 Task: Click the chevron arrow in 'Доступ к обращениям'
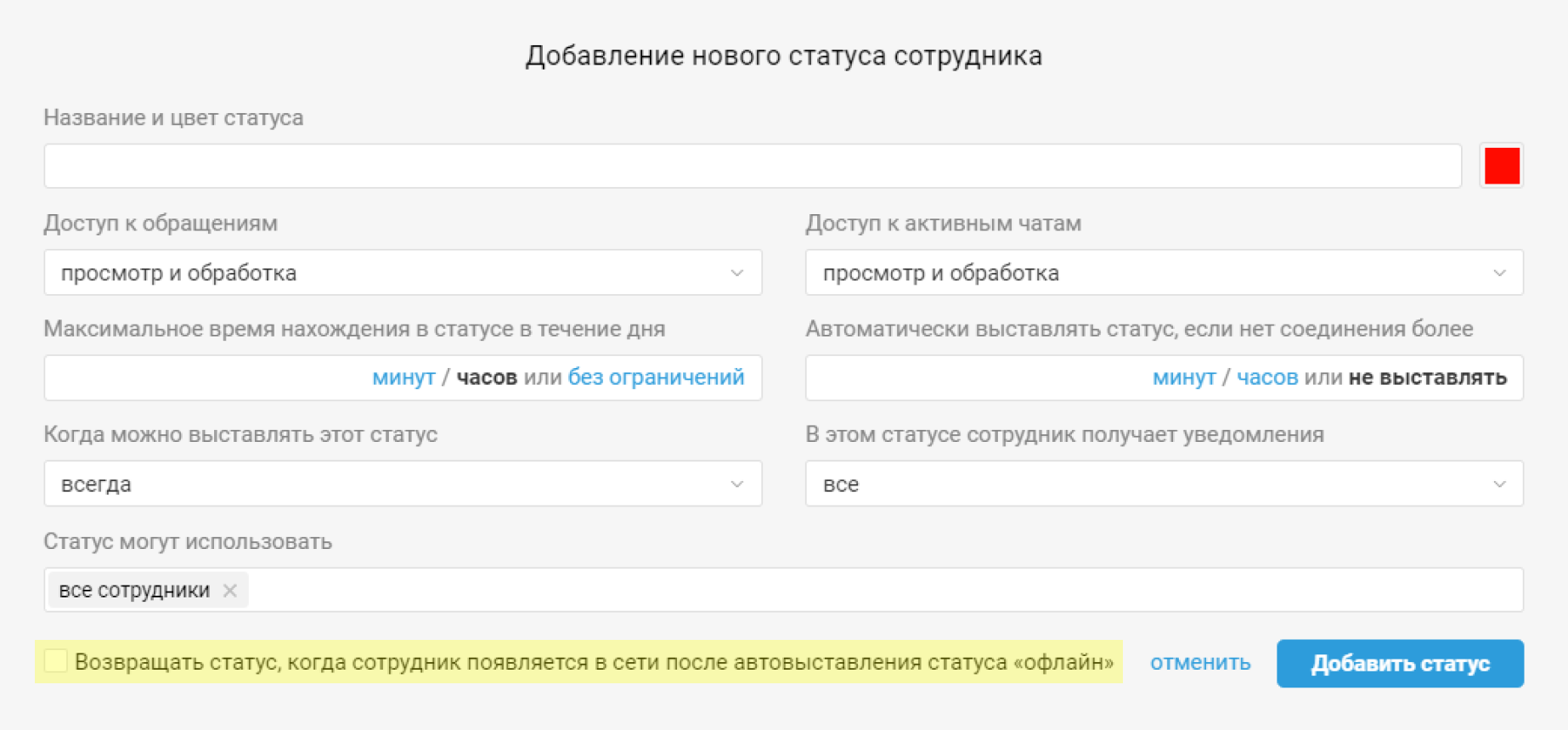[736, 273]
